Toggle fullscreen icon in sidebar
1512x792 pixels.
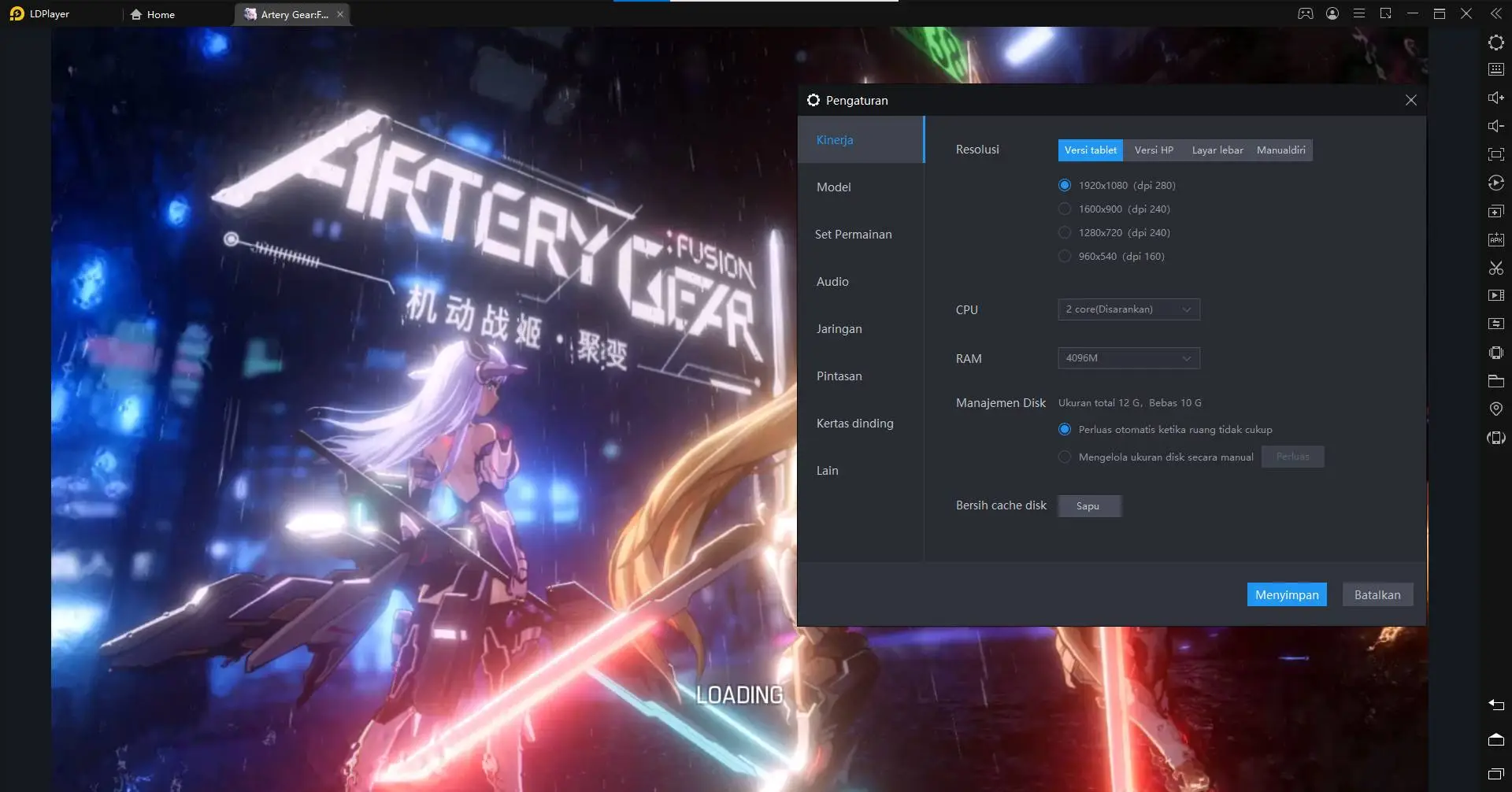(x=1495, y=154)
